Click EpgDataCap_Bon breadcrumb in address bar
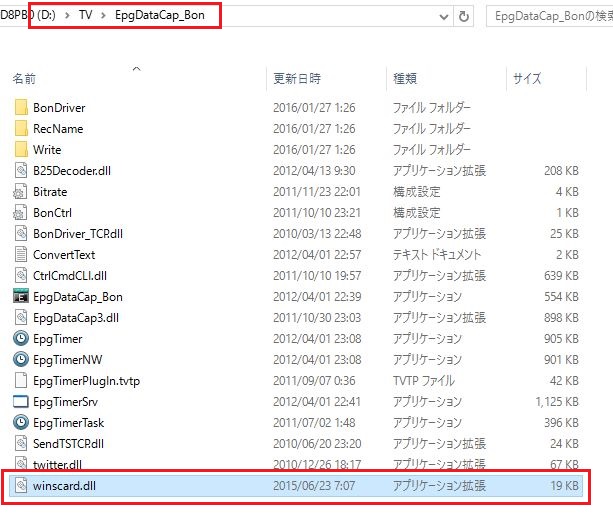The height and width of the screenshot is (516, 613). tap(160, 15)
